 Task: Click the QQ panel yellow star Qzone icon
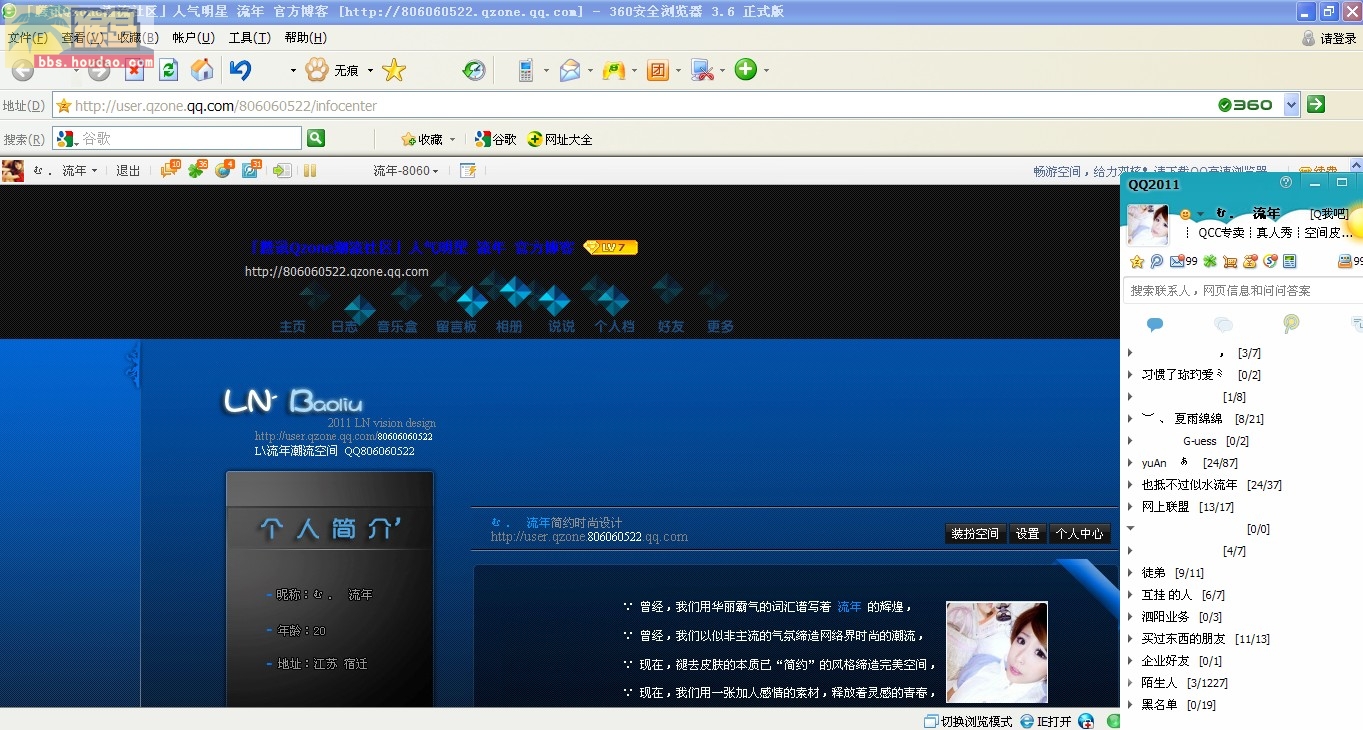[1137, 261]
